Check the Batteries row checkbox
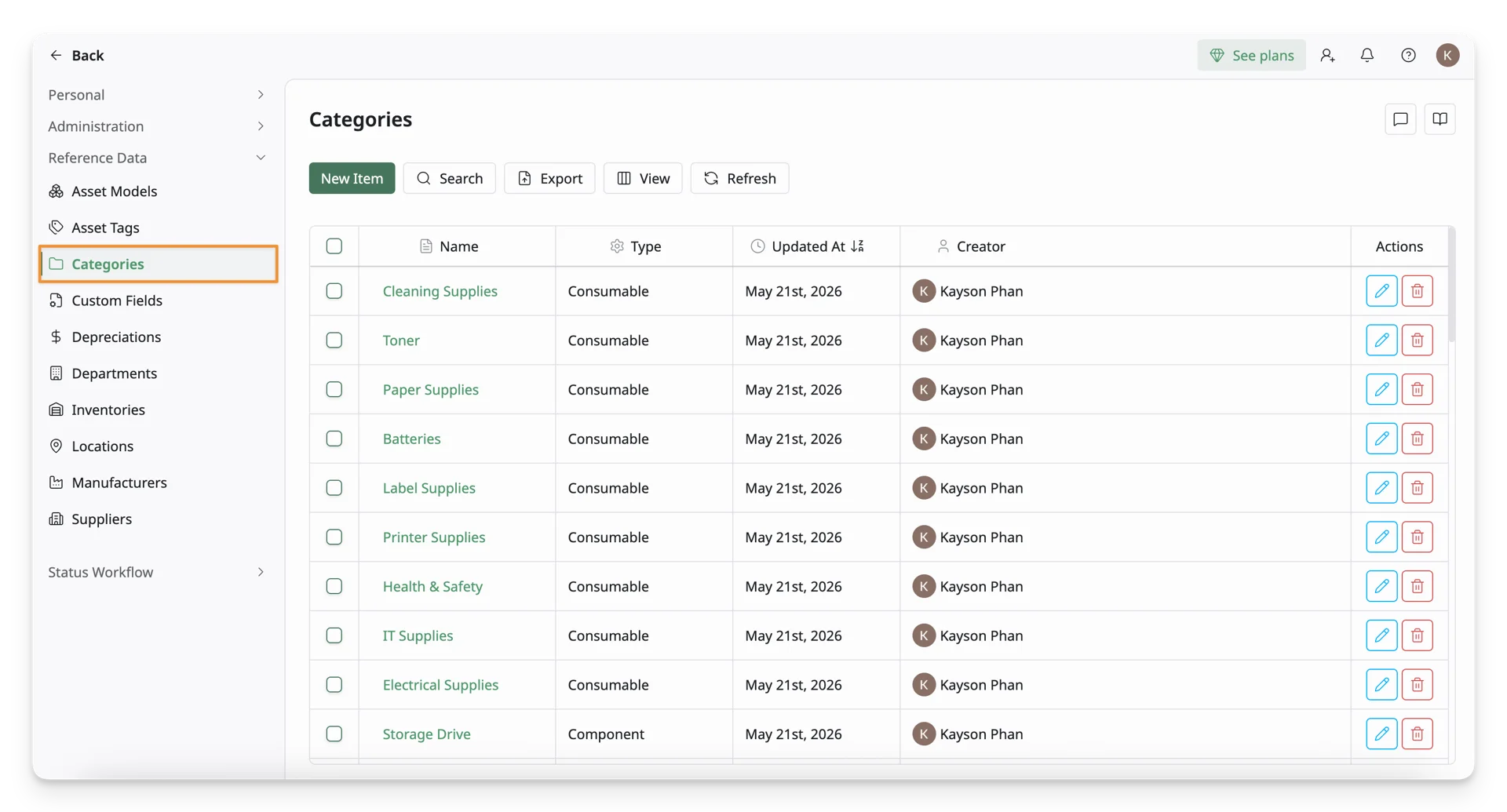Viewport: 1507px width, 812px height. pos(334,439)
